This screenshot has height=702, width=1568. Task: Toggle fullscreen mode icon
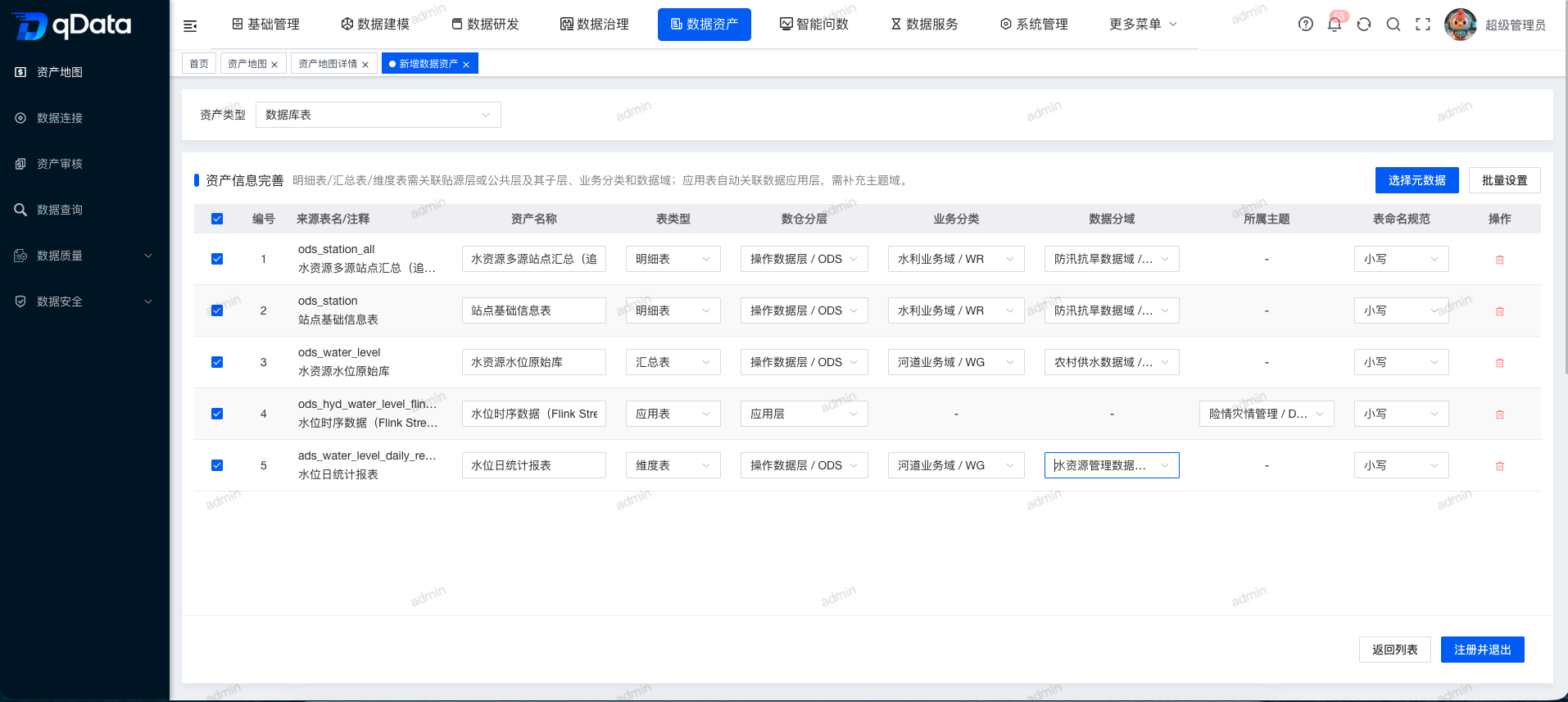[x=1423, y=25]
